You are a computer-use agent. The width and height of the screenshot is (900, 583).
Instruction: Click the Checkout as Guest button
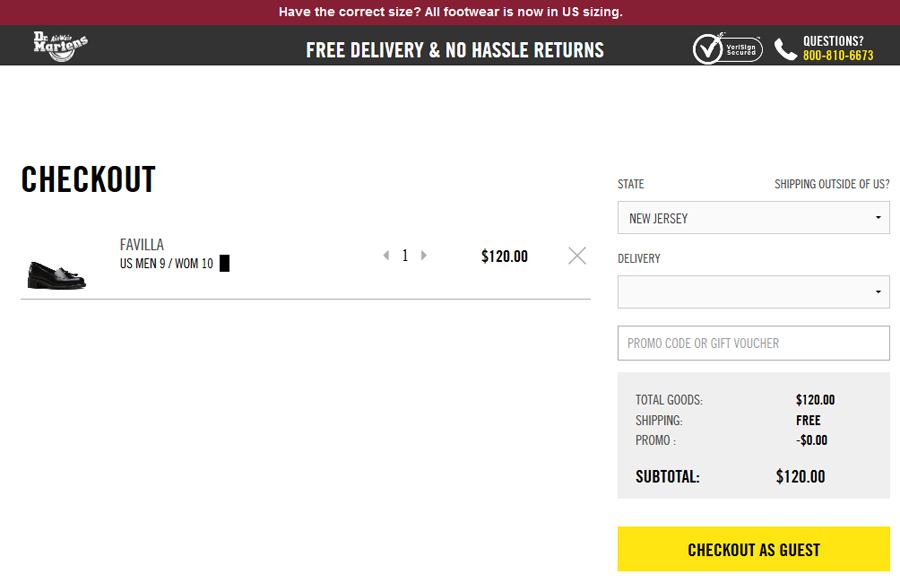(753, 549)
